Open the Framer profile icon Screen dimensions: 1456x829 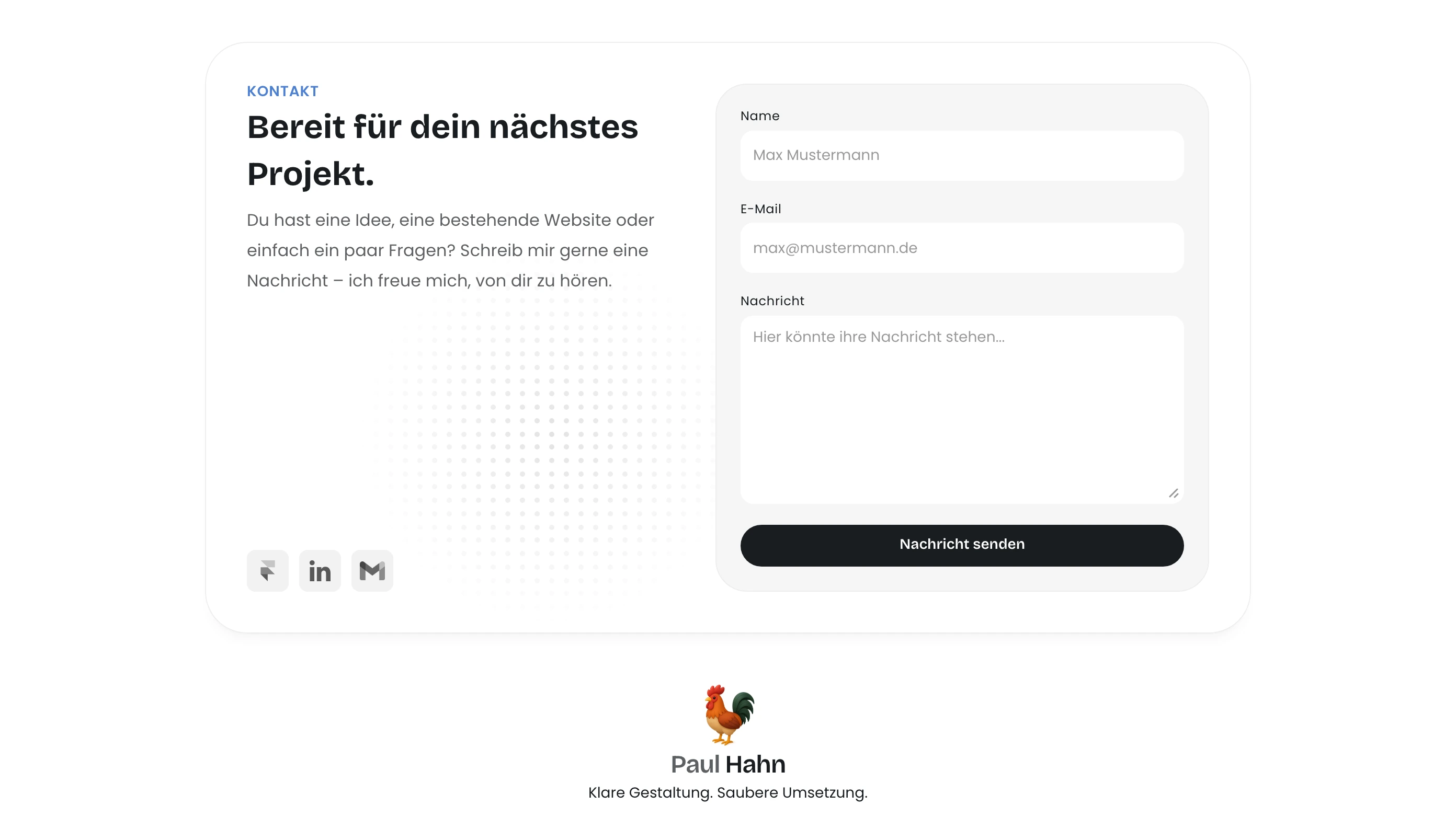point(267,570)
